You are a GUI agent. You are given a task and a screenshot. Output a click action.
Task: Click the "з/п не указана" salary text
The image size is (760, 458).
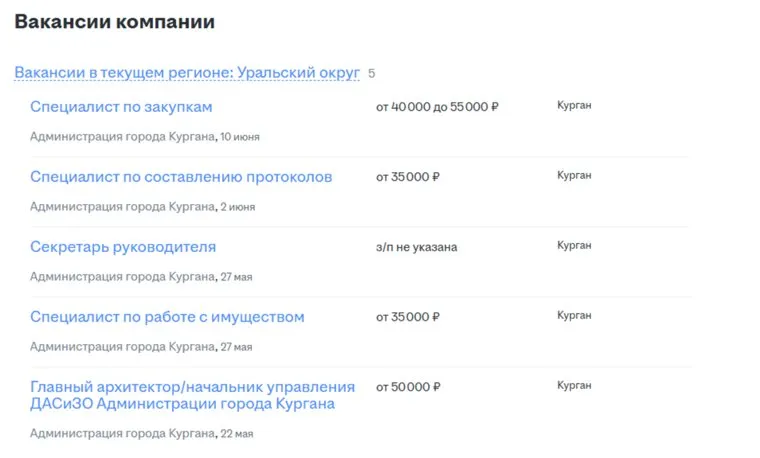click(x=416, y=247)
